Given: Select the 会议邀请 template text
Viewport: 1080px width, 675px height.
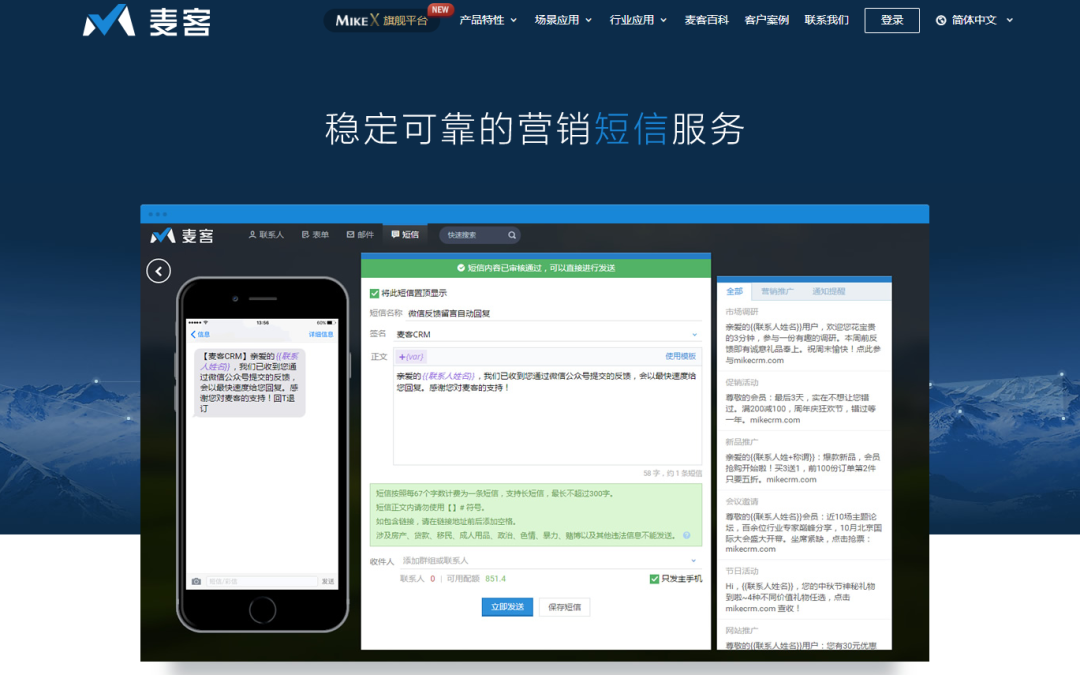Looking at the screenshot, I should 803,532.
